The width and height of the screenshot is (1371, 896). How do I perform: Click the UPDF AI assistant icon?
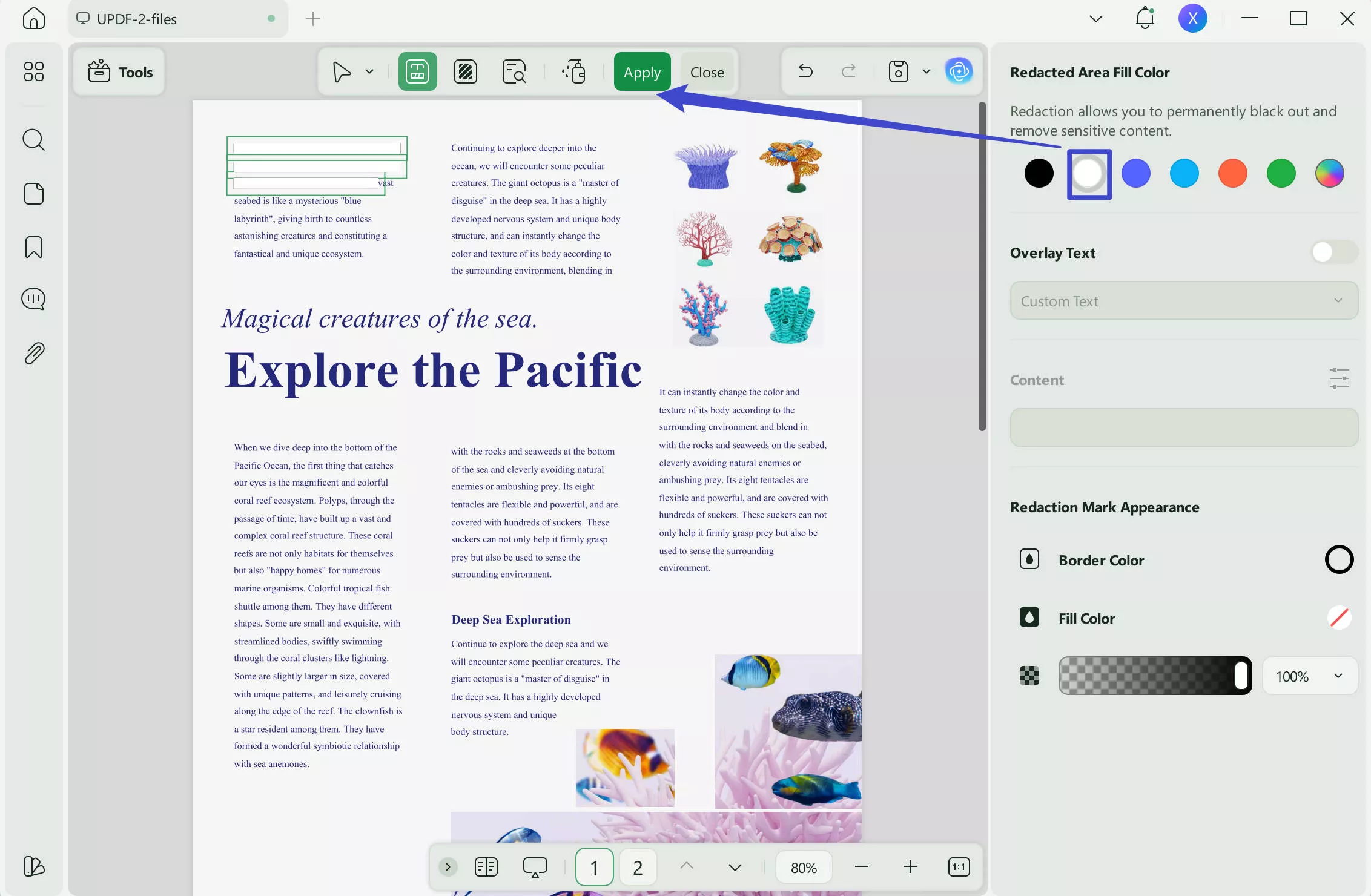(x=959, y=71)
